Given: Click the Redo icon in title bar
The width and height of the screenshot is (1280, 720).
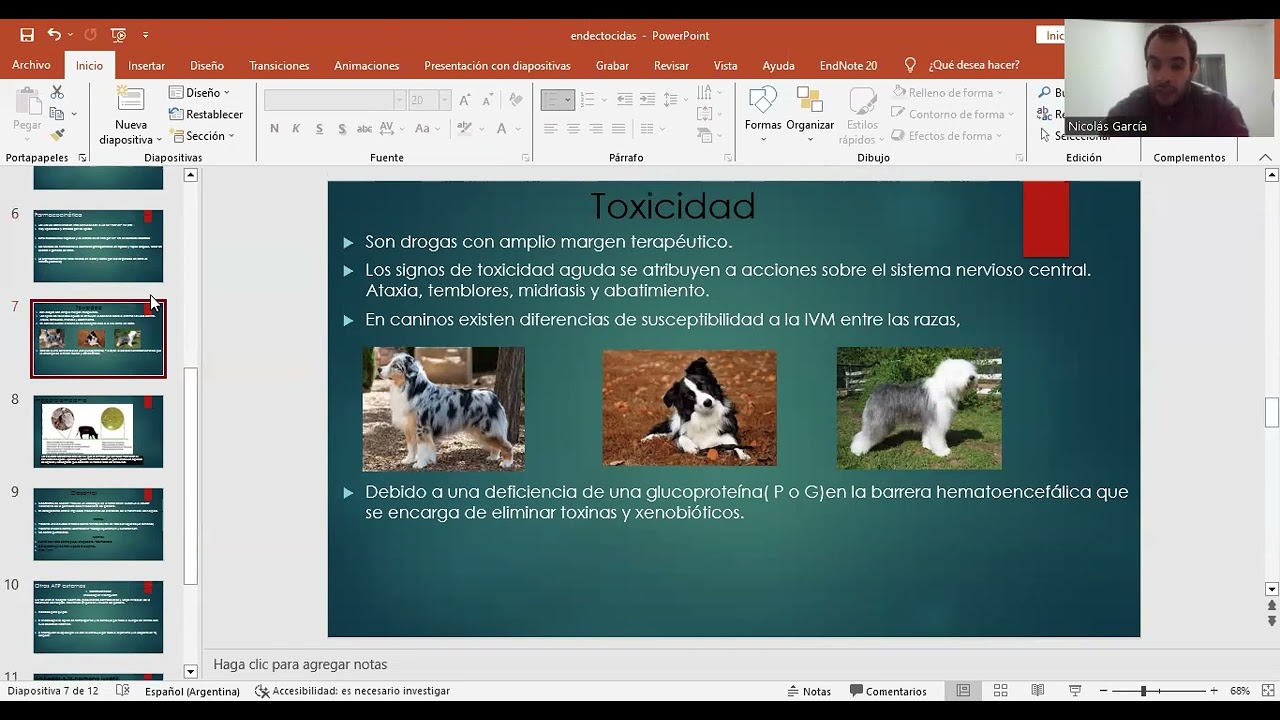Looking at the screenshot, I should pyautogui.click(x=90, y=35).
